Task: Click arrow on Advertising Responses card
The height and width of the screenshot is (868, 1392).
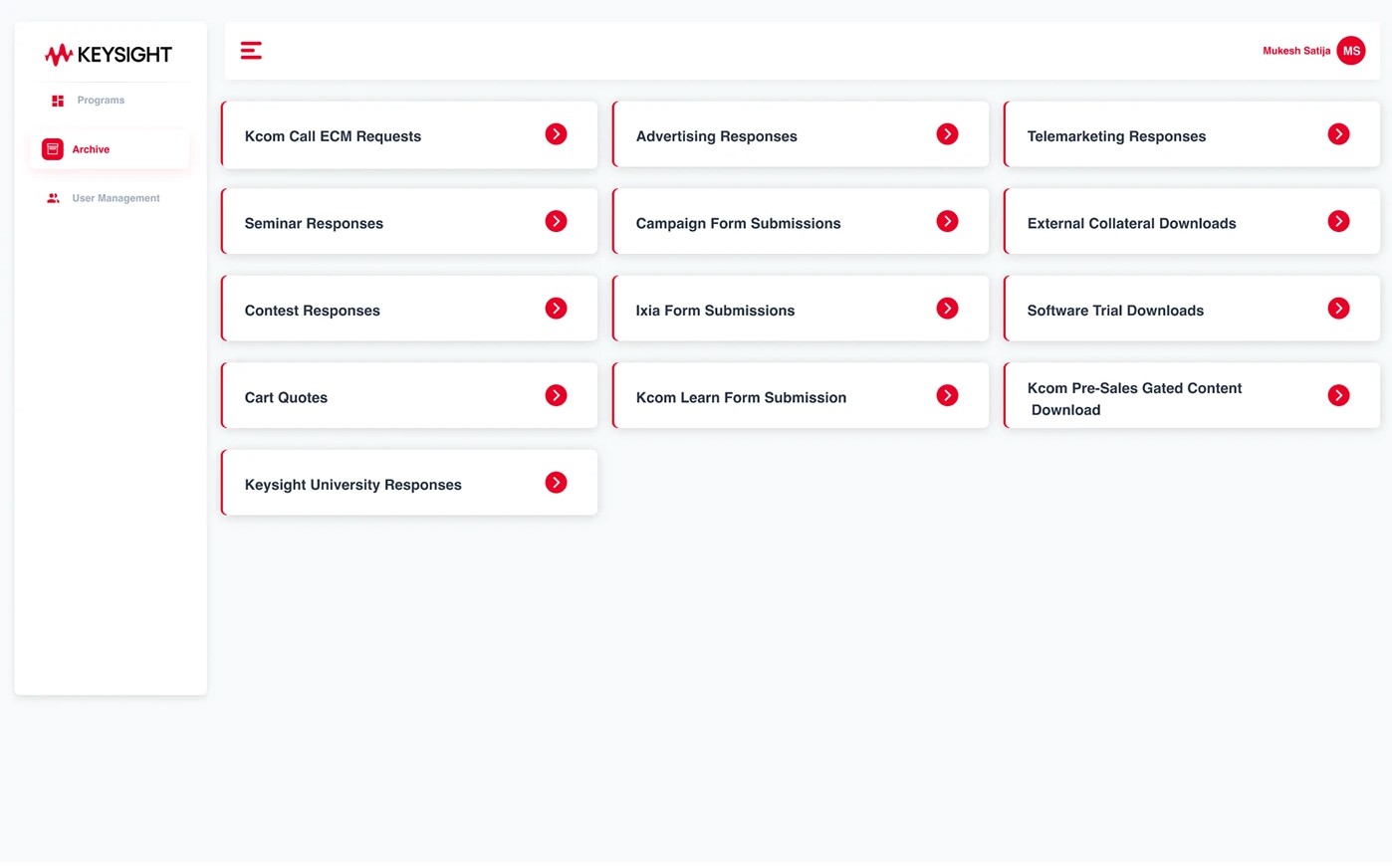Action: (x=948, y=134)
